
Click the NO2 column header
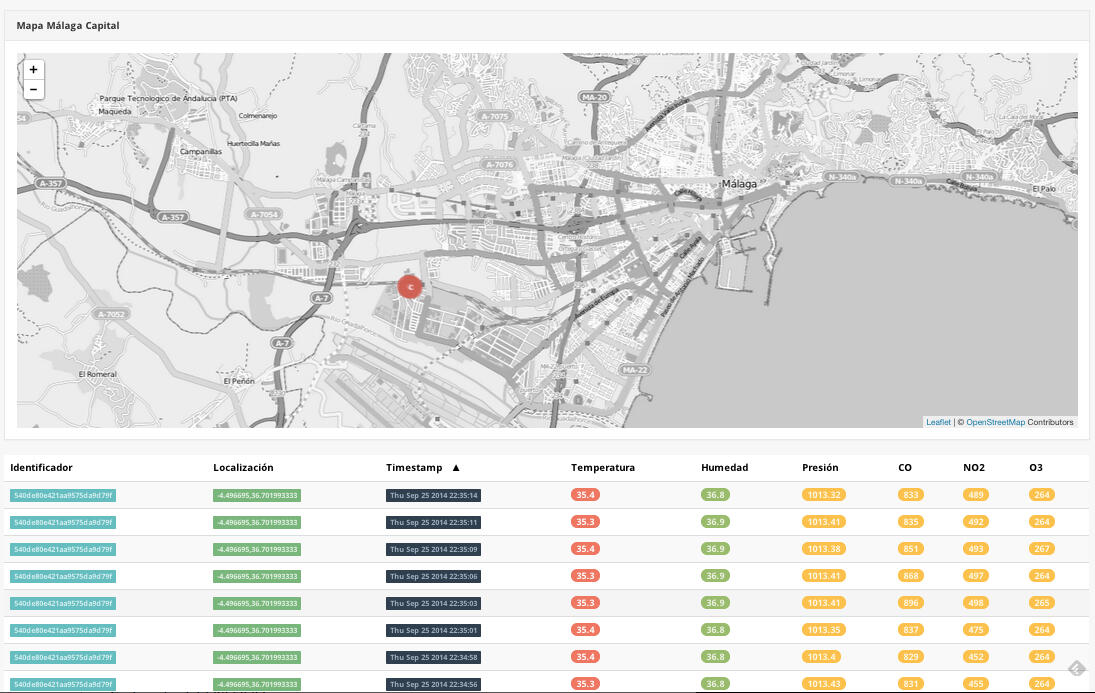(x=975, y=468)
